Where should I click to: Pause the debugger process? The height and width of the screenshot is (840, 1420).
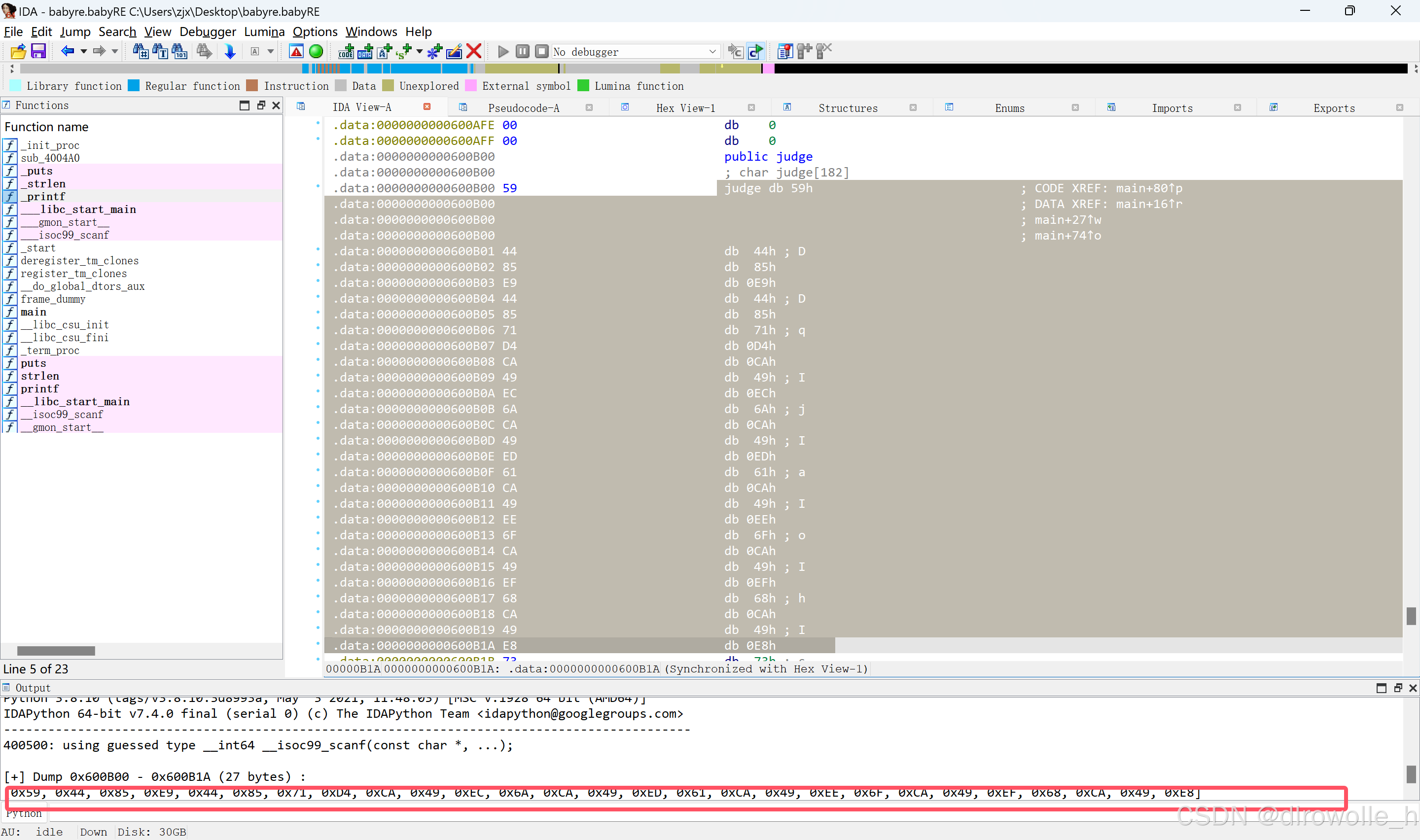point(522,51)
